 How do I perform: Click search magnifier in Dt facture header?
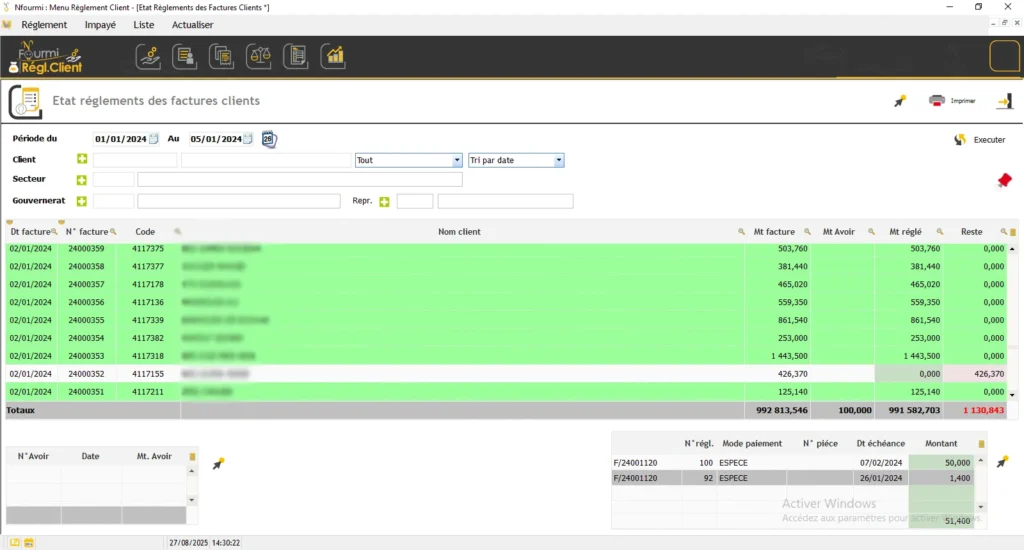[54, 232]
